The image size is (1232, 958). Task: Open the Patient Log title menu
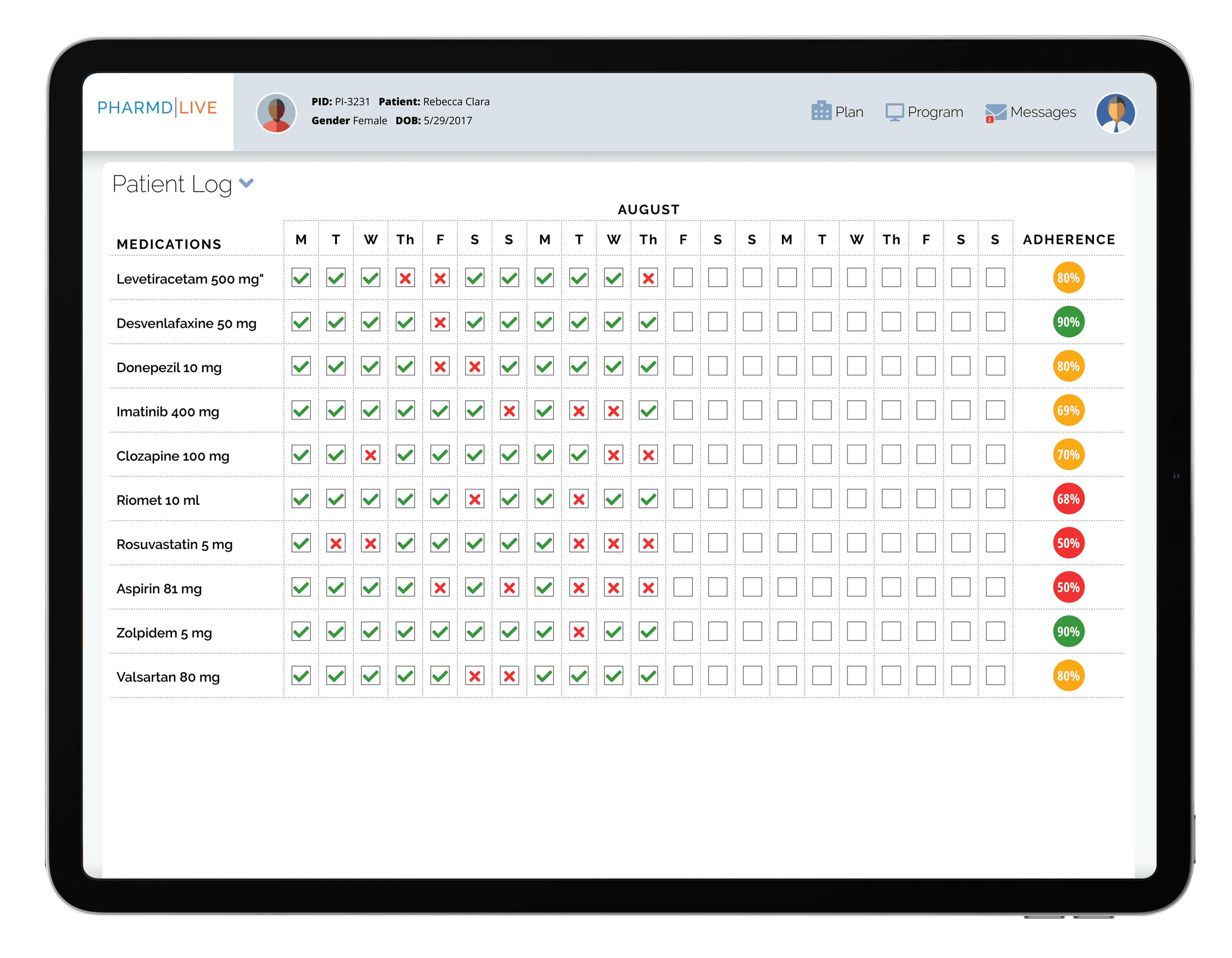tap(172, 185)
